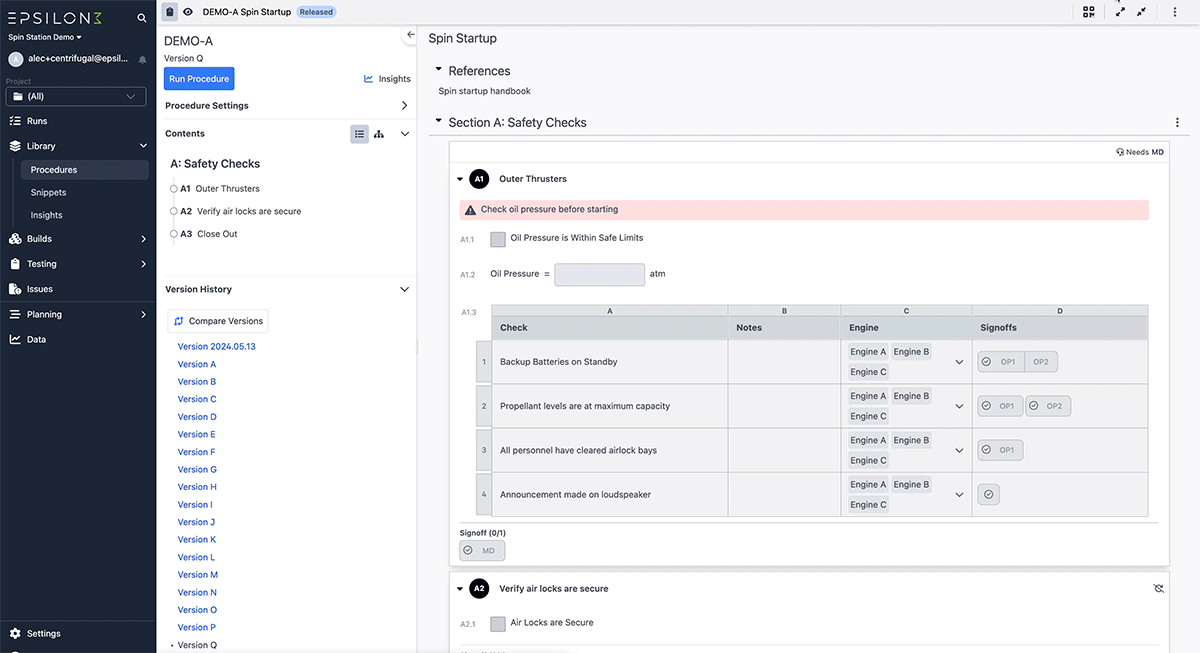Screen dimensions: 1200x653
Task: Expand Testing menu in sidebar
Action: pos(78,264)
